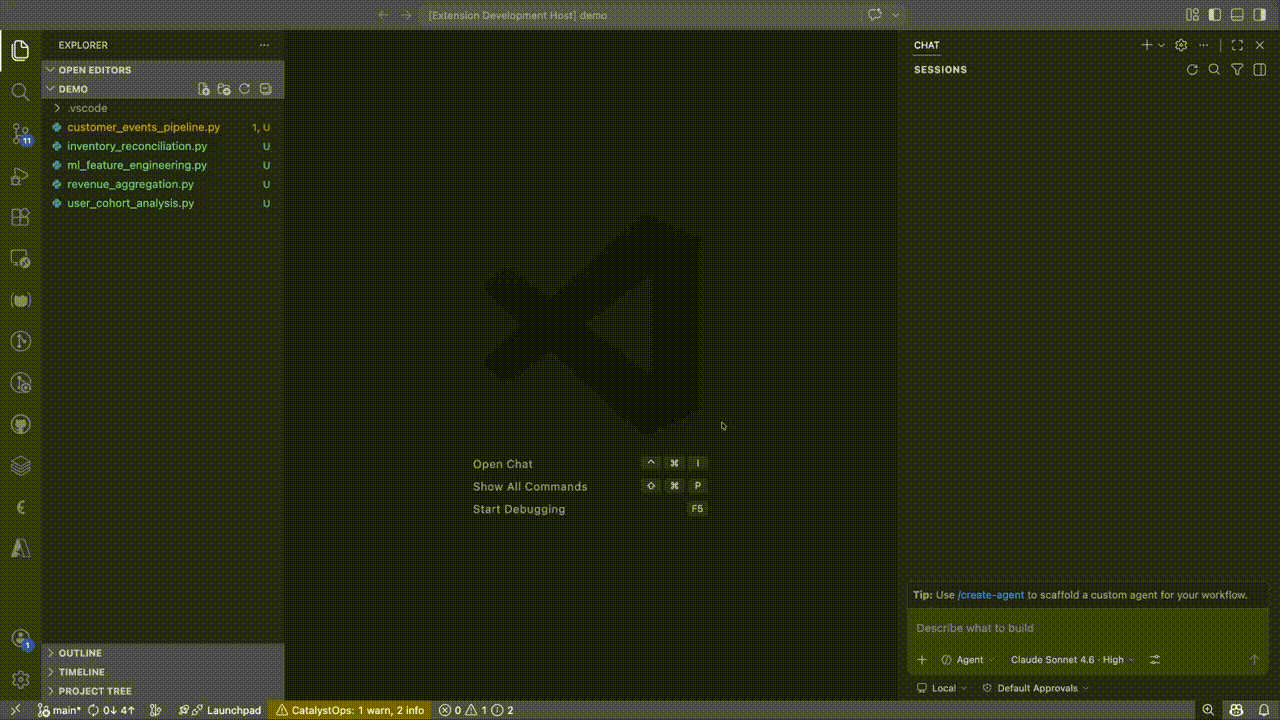Maximize the Chat panel
Screen dimensions: 1280x720
click(1237, 45)
